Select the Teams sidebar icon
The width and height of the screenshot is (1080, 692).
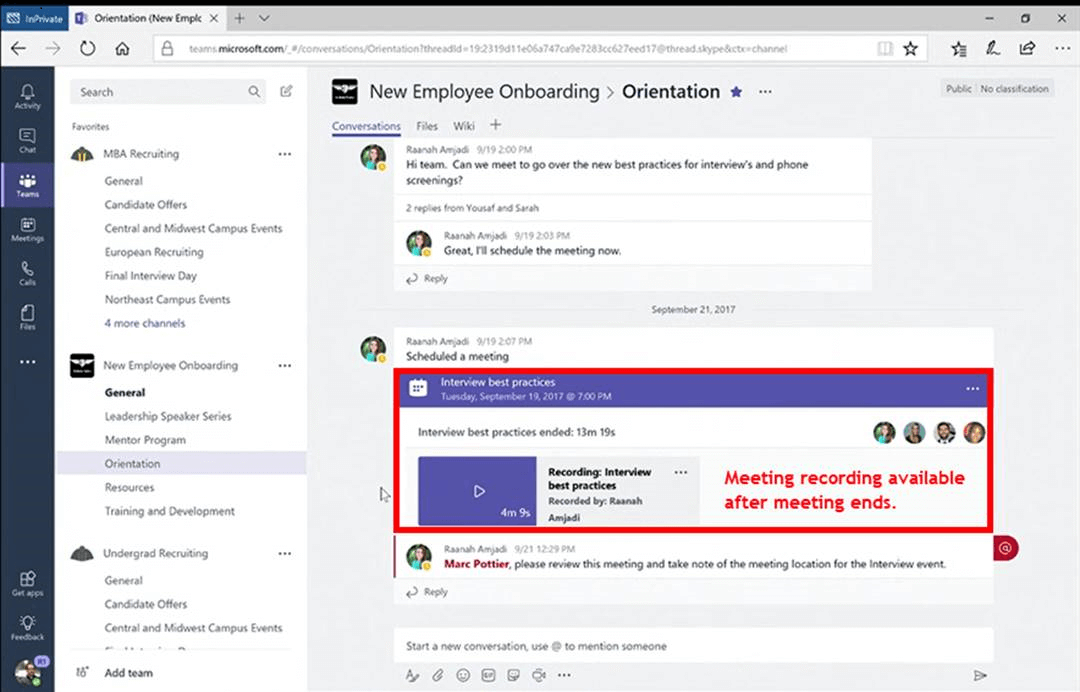click(x=28, y=185)
